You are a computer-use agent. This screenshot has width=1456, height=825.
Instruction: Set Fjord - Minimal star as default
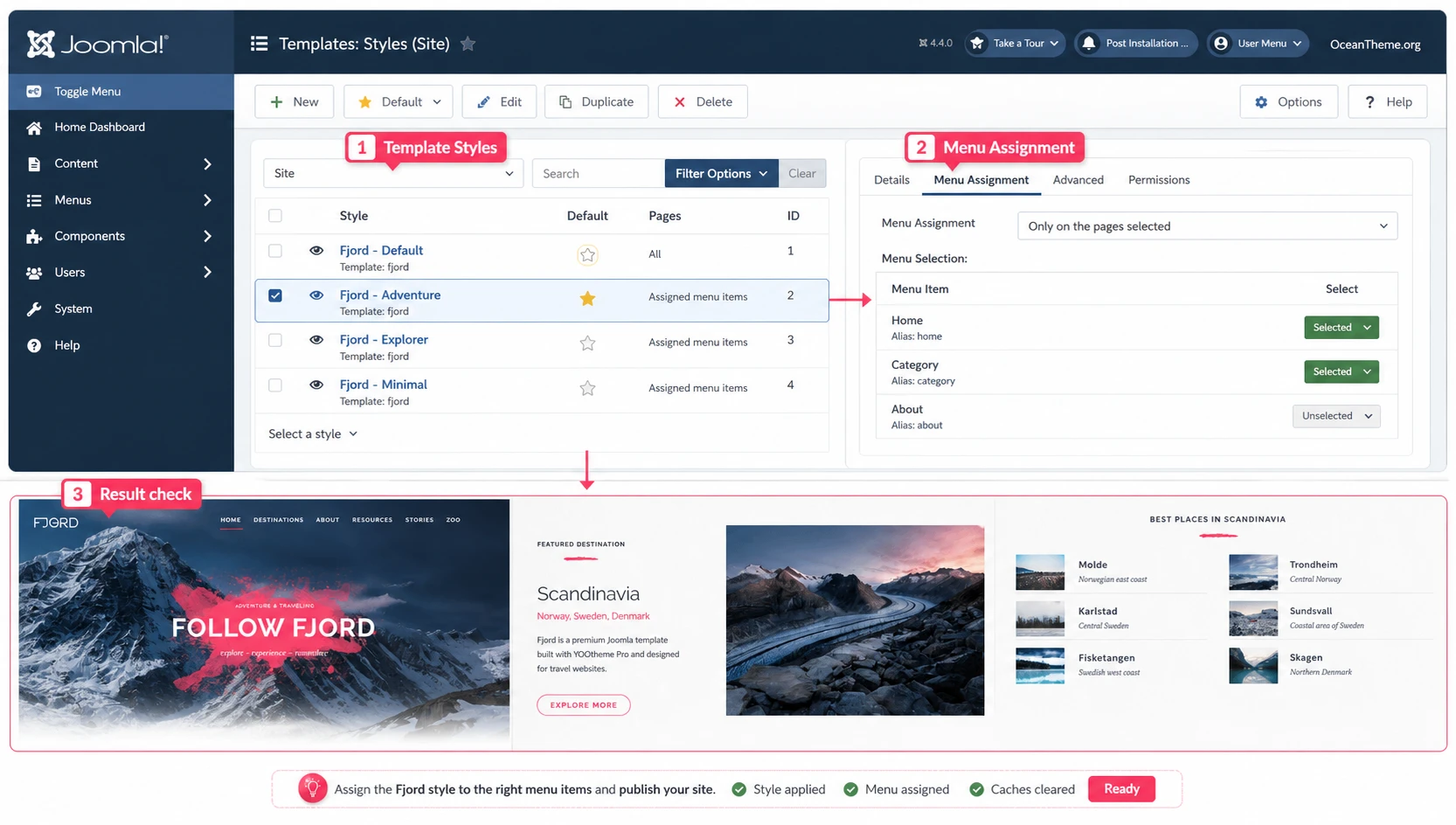click(x=587, y=388)
